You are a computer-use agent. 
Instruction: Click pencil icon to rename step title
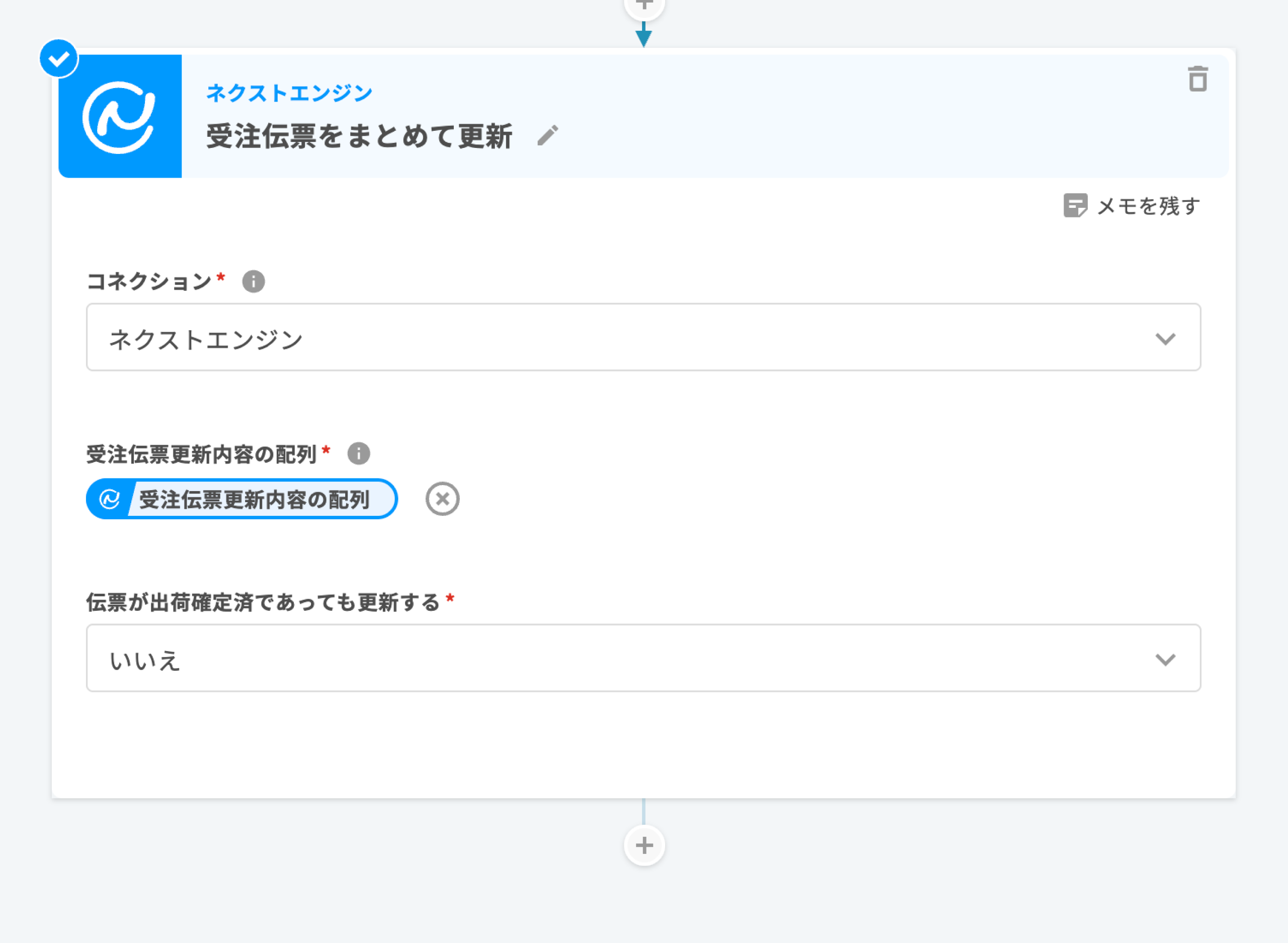(548, 135)
